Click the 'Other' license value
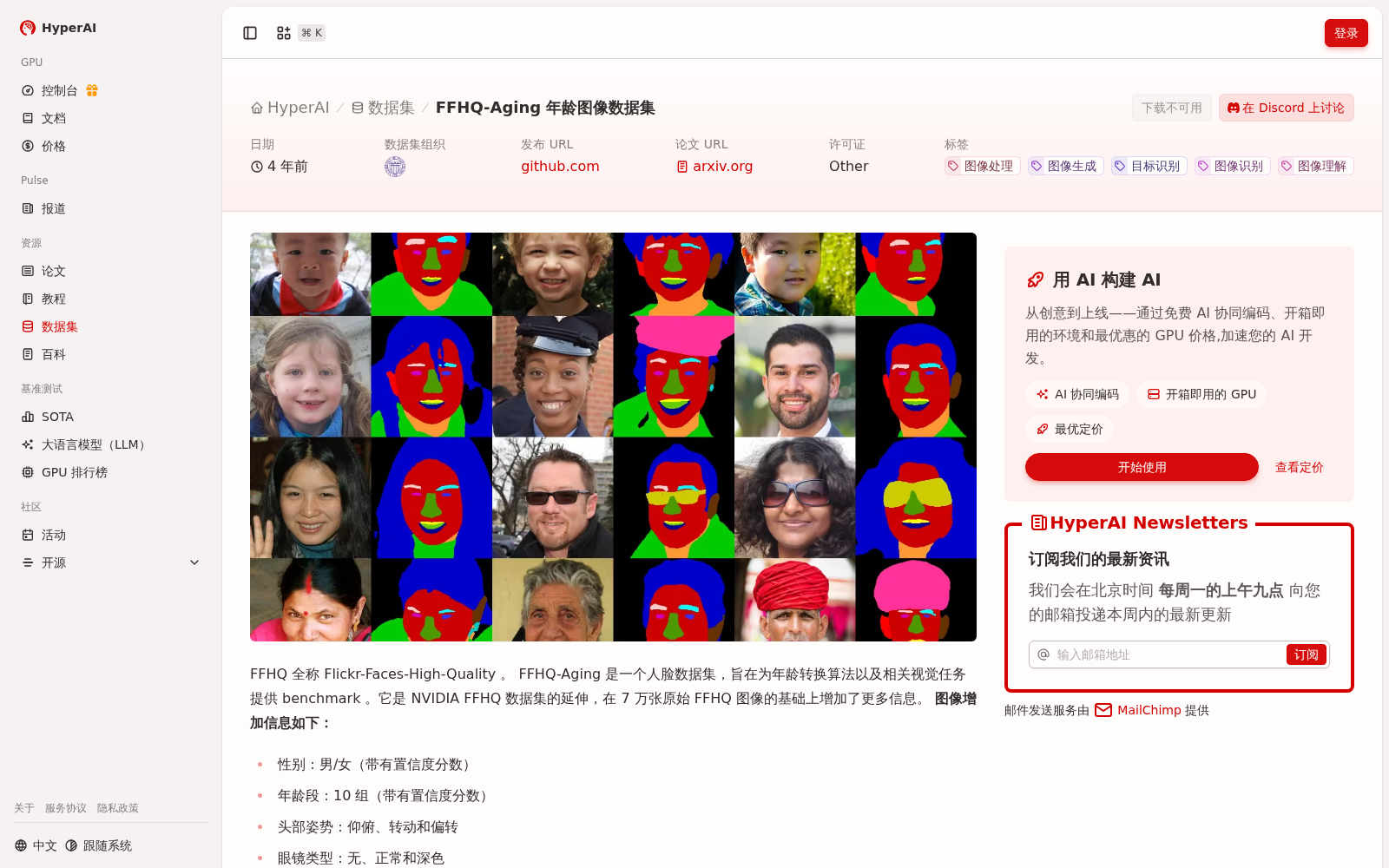 (x=848, y=166)
